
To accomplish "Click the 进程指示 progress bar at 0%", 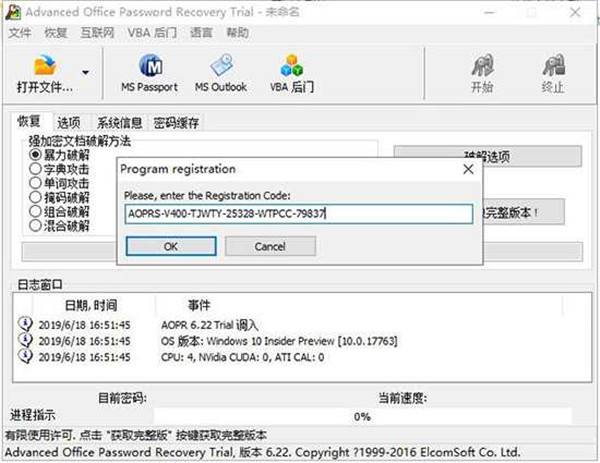I will (362, 416).
